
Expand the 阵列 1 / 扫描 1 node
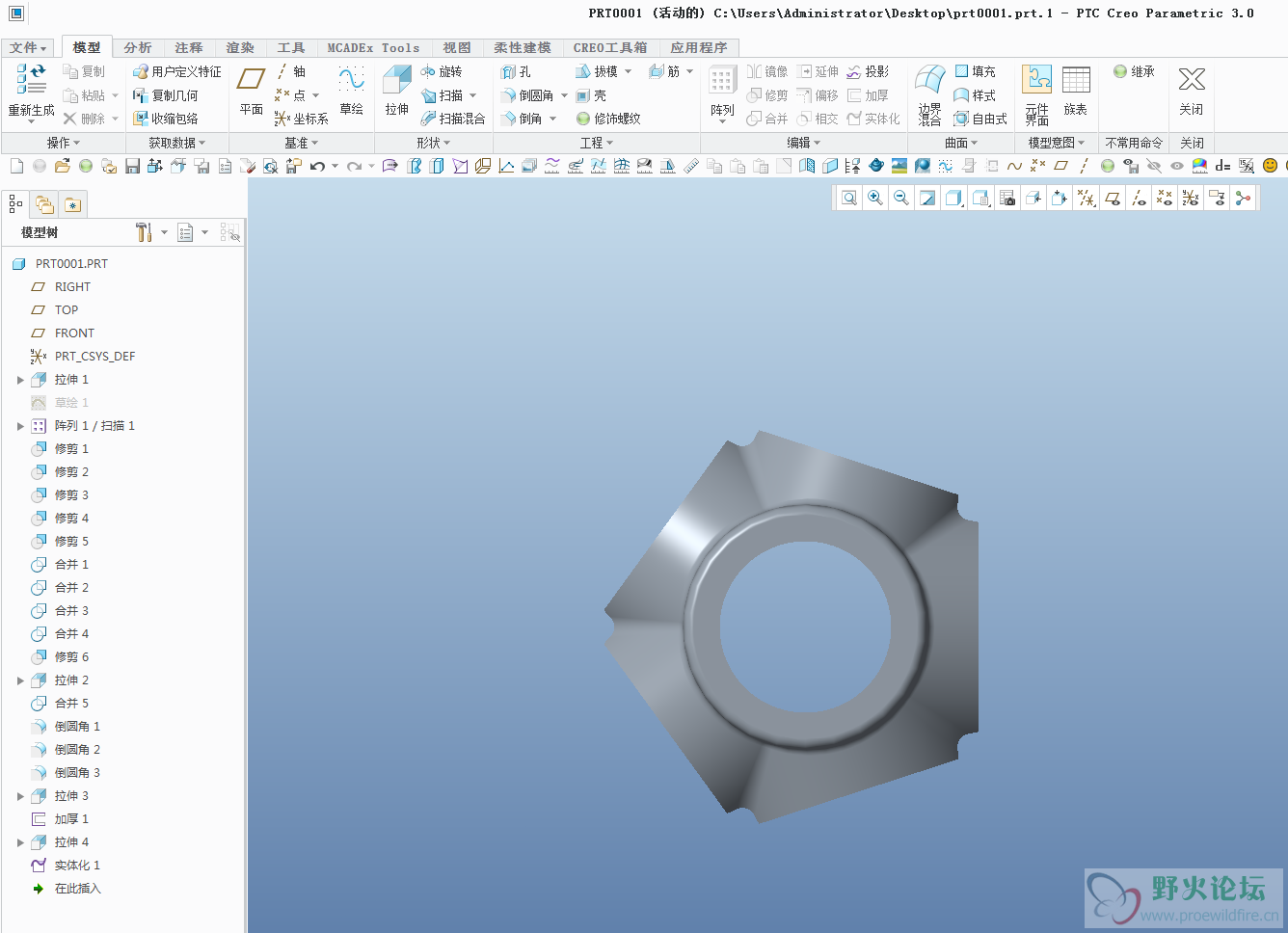20,426
